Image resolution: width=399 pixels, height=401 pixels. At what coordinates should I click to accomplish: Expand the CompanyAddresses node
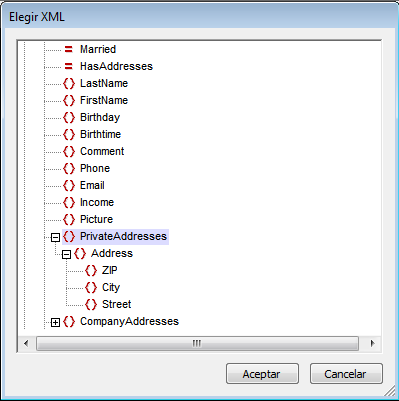55,322
